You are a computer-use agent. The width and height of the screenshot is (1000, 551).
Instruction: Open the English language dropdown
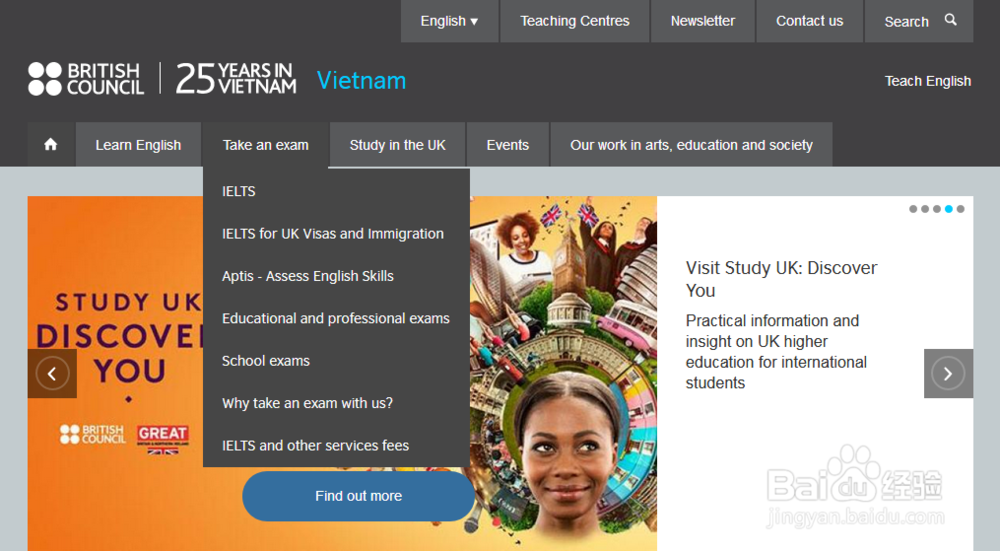[x=449, y=21]
